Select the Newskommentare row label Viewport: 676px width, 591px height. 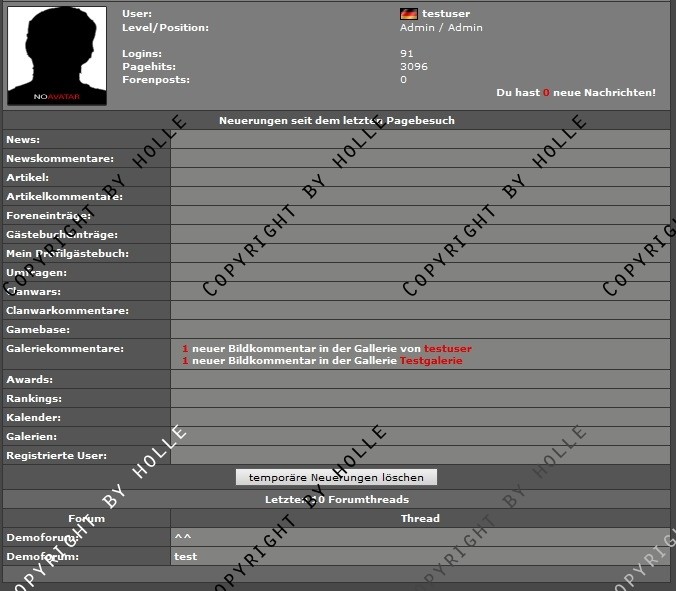(x=59, y=159)
